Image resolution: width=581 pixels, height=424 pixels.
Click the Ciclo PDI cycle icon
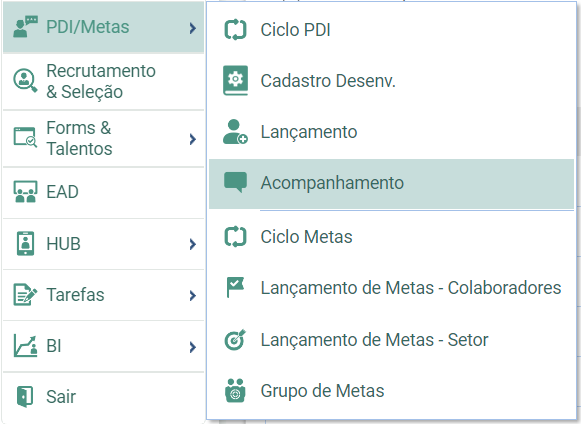[x=235, y=30]
